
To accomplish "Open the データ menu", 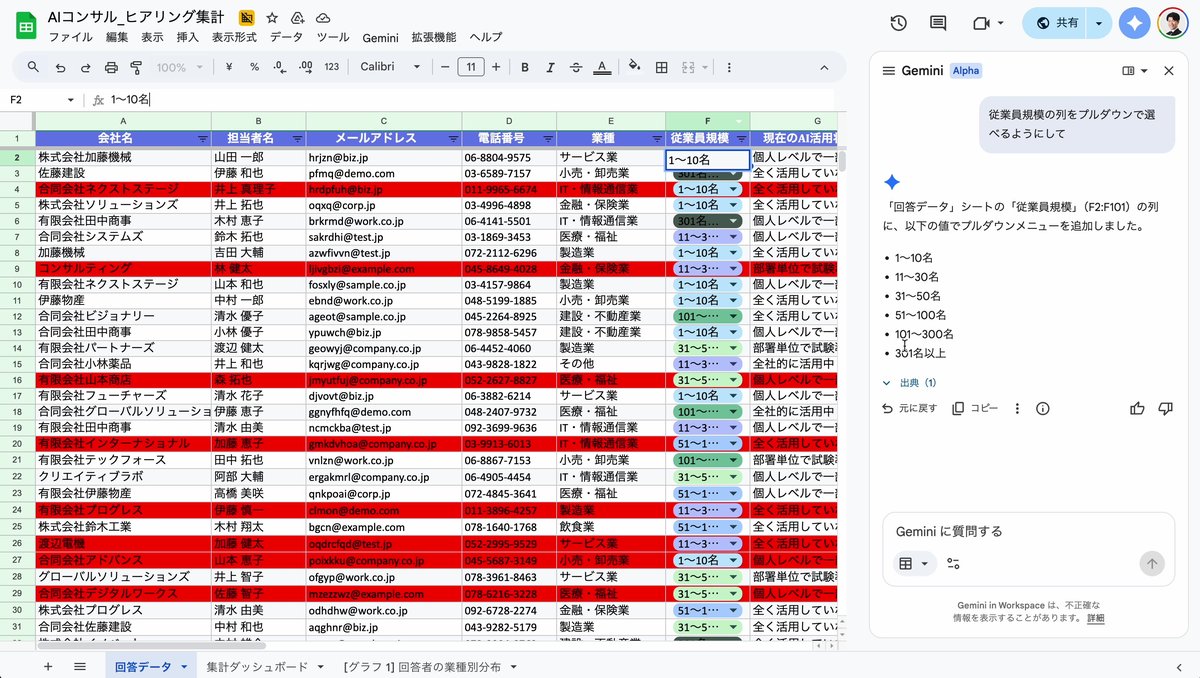I will (286, 37).
